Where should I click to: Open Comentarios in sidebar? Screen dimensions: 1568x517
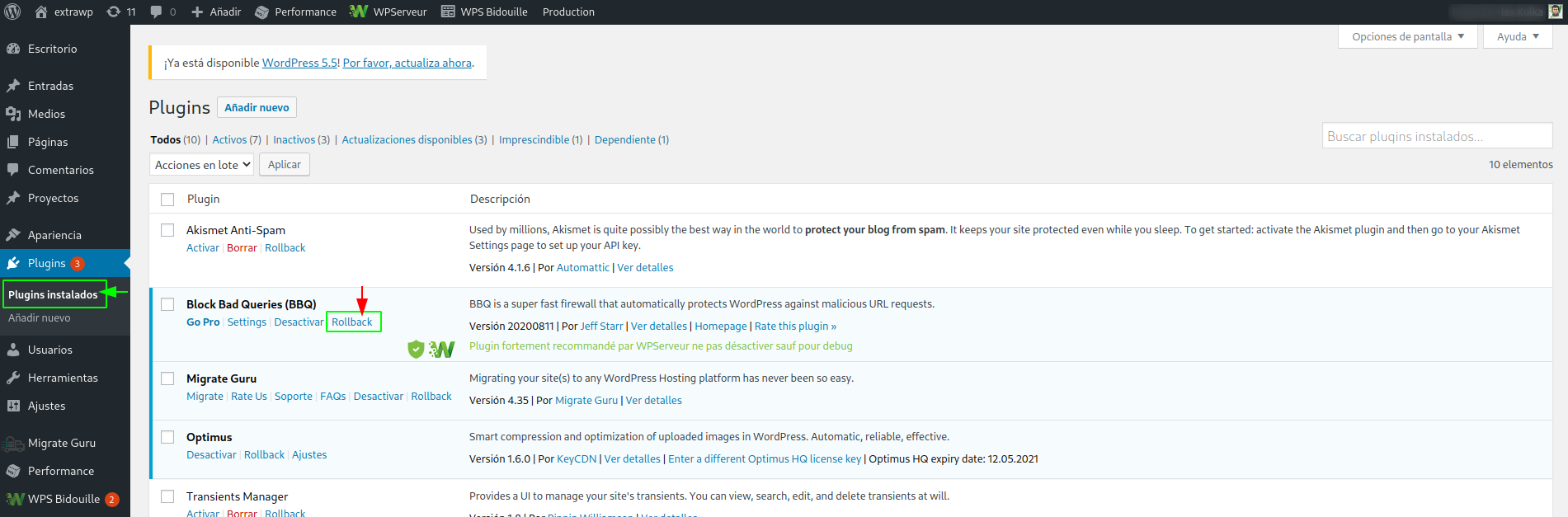61,170
